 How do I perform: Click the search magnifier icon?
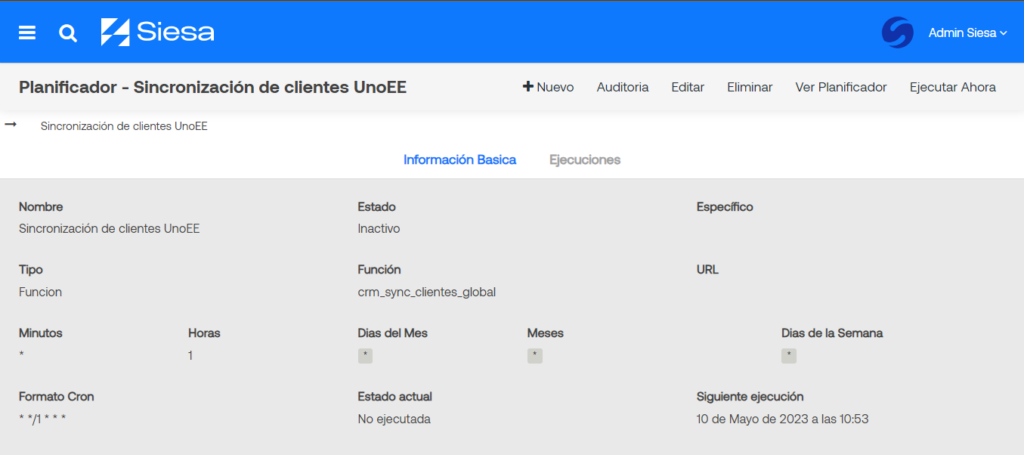click(x=68, y=33)
